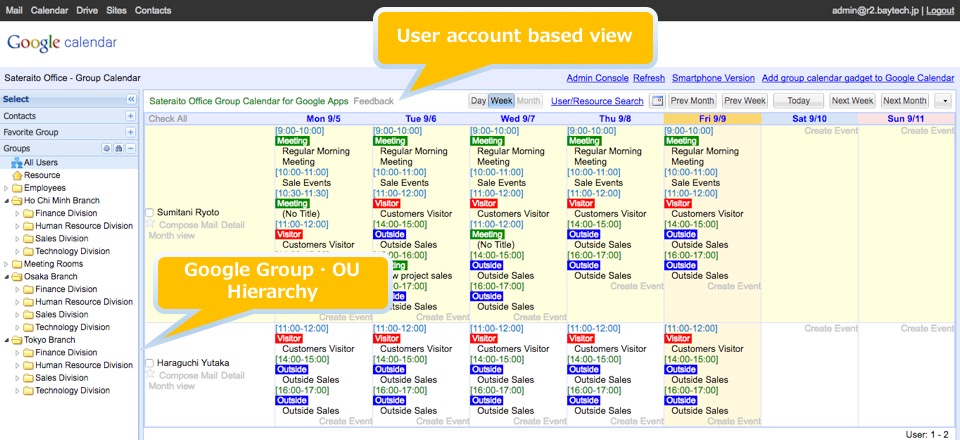Click the Next Week button
The width and height of the screenshot is (960, 440).
[x=853, y=101]
